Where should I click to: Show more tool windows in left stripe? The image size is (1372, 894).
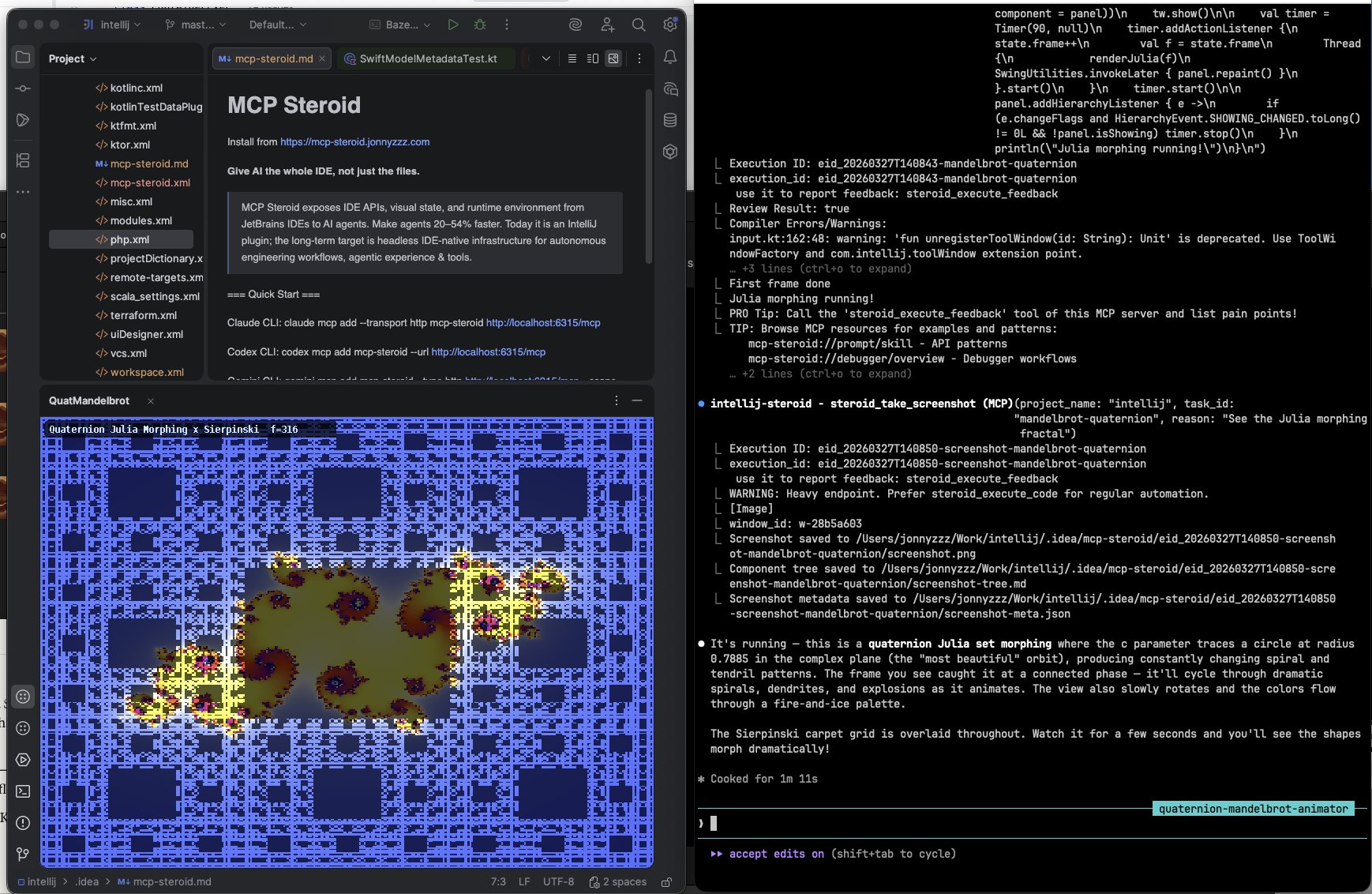click(23, 192)
